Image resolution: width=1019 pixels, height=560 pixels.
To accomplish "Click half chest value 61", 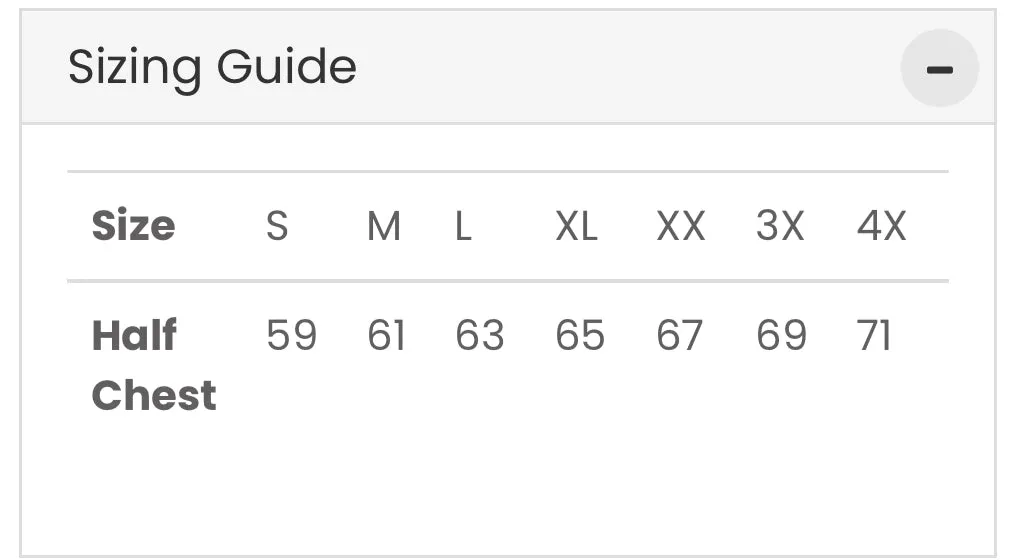I will (386, 336).
